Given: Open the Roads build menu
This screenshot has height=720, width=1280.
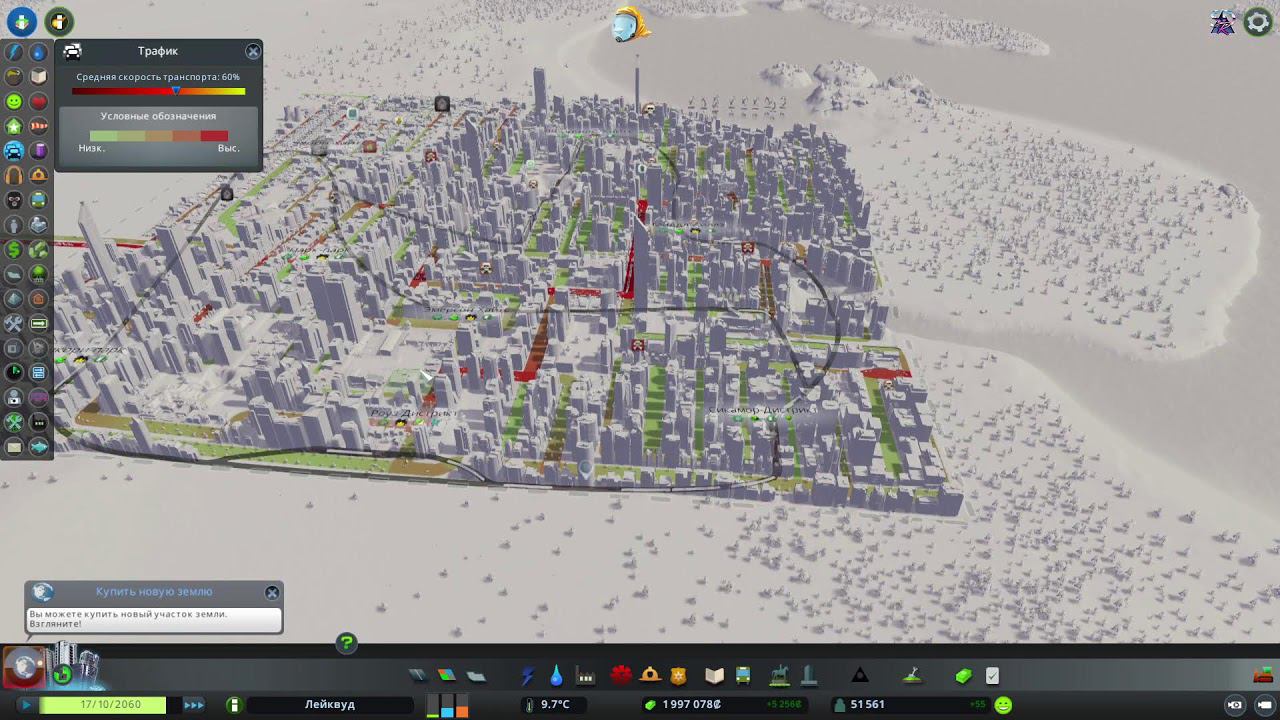Looking at the screenshot, I should click(418, 676).
